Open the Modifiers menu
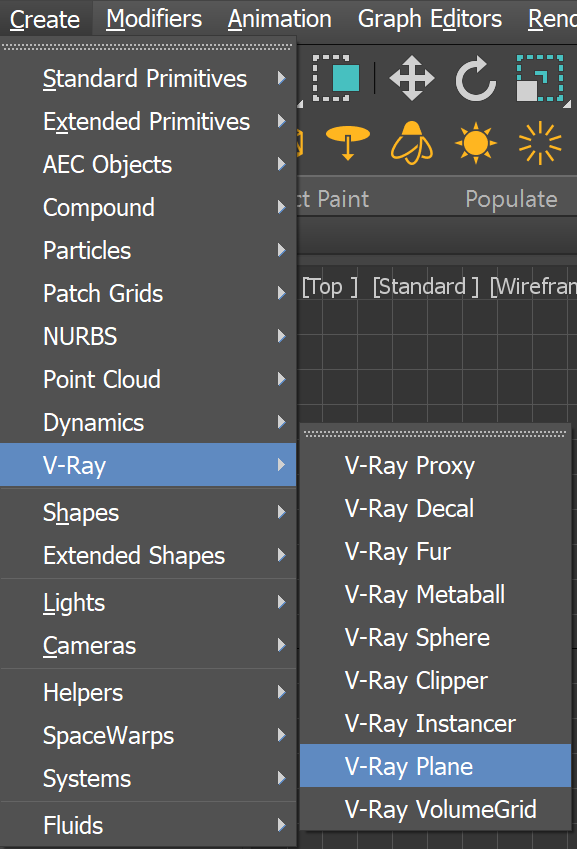This screenshot has width=577, height=849. pyautogui.click(x=153, y=18)
